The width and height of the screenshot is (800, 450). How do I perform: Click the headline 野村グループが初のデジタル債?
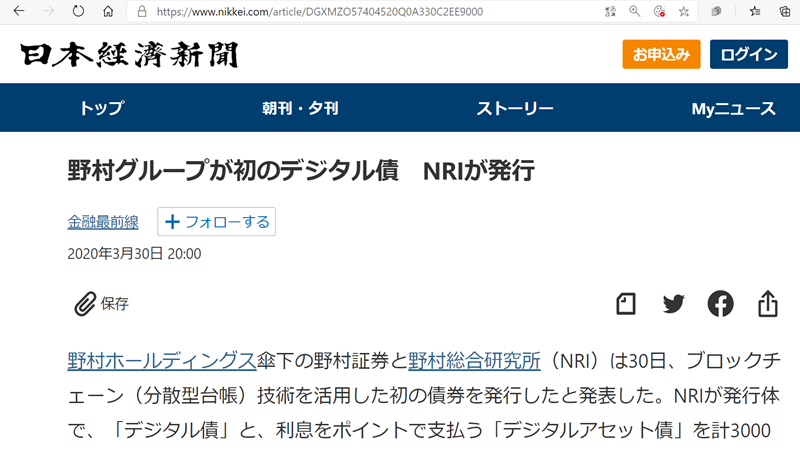[x=233, y=170]
